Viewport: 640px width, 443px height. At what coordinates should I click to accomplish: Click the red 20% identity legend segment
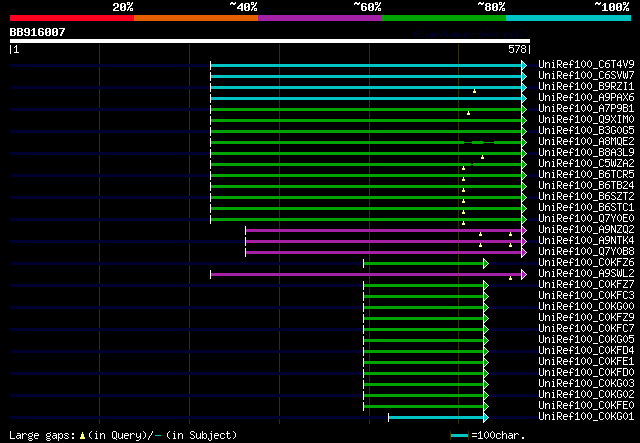[x=72, y=18]
